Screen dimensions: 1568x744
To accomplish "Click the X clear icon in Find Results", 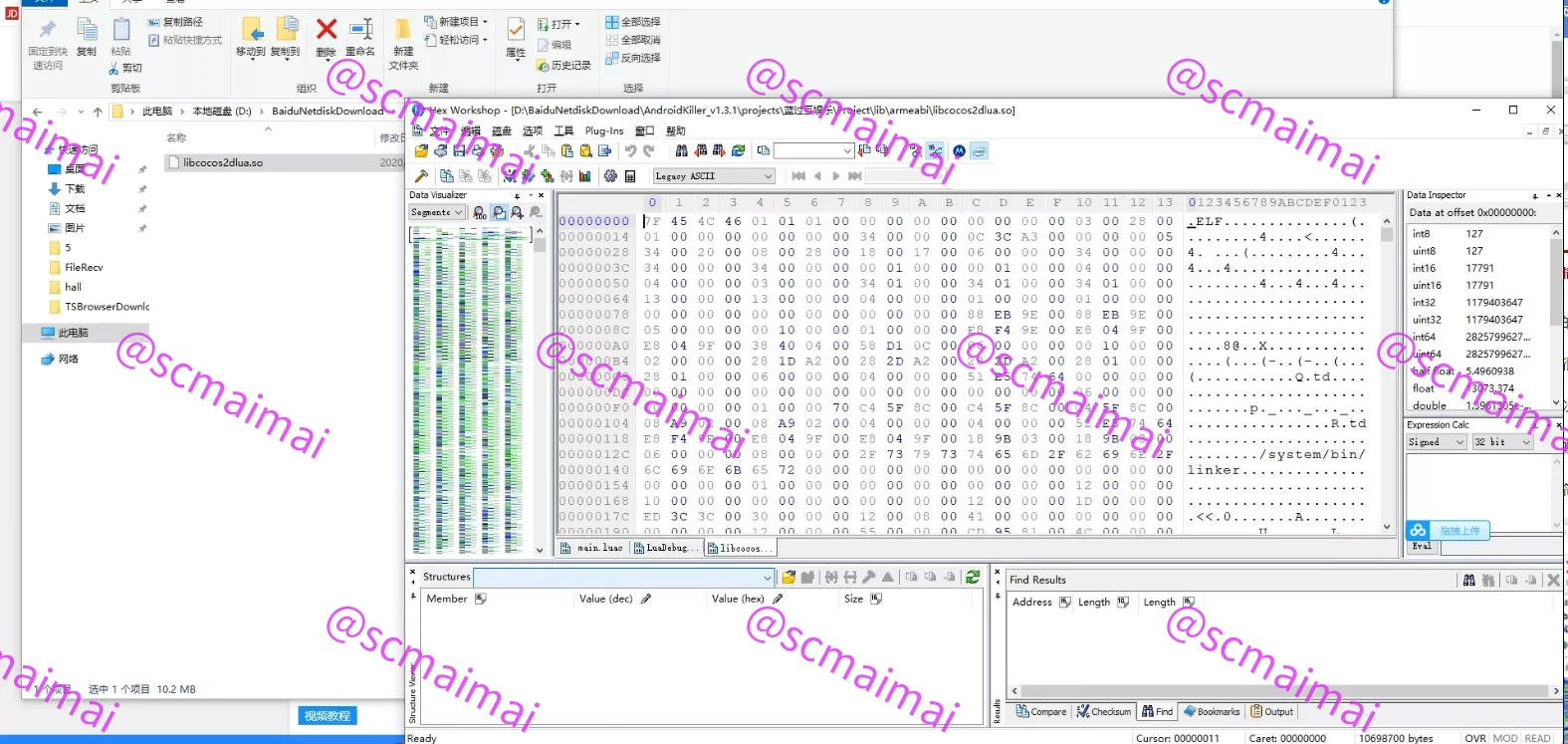I will pos(1553,580).
